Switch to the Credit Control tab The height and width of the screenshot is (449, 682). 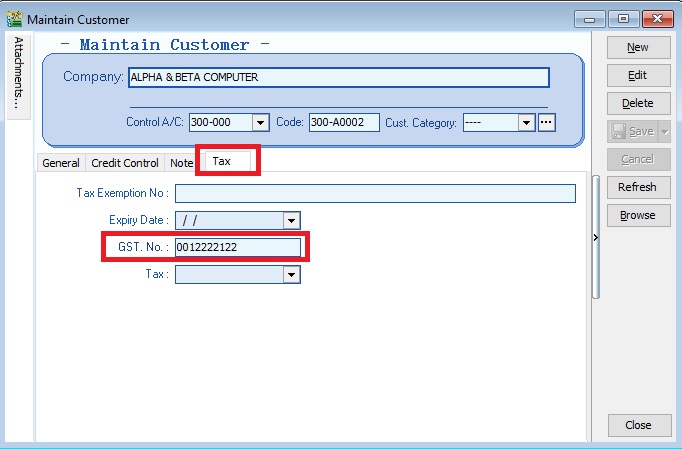click(125, 163)
